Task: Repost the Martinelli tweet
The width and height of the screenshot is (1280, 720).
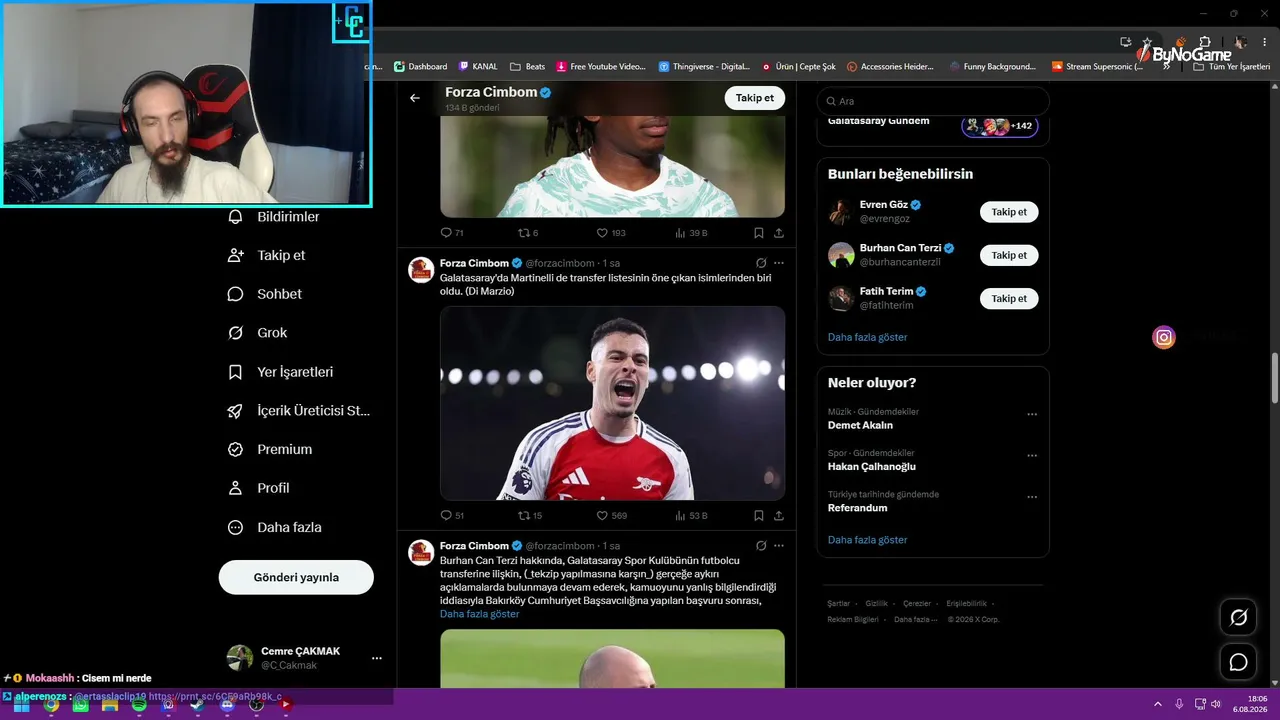Action: 530,516
